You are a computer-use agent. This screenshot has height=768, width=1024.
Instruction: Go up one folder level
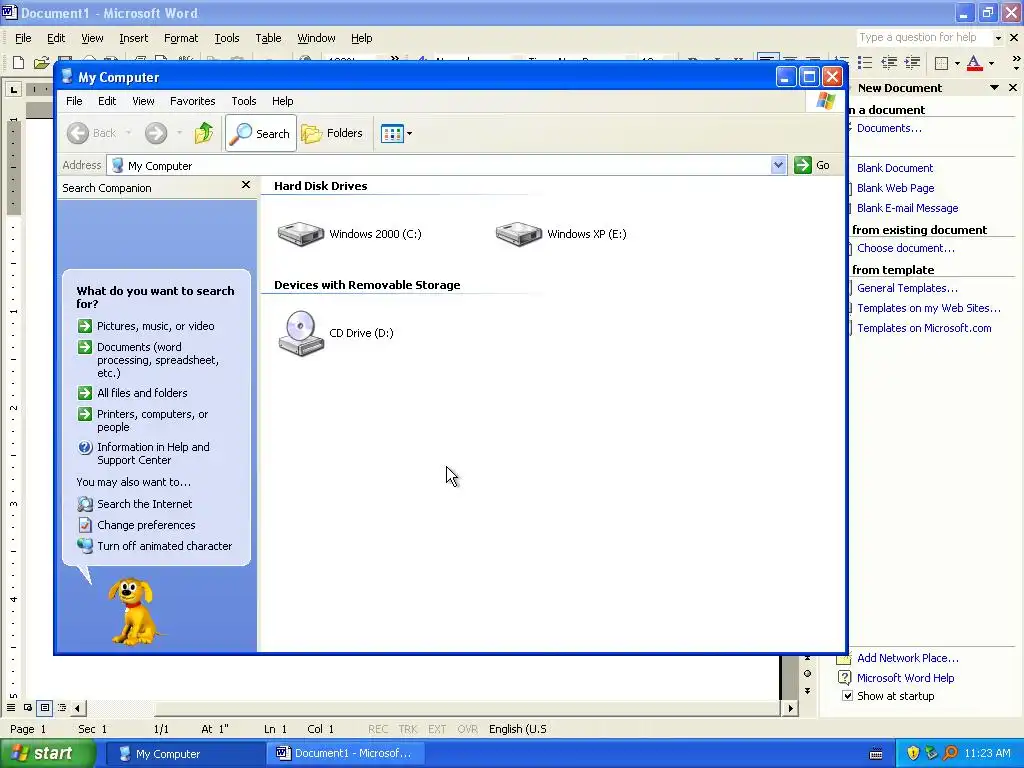(x=204, y=133)
